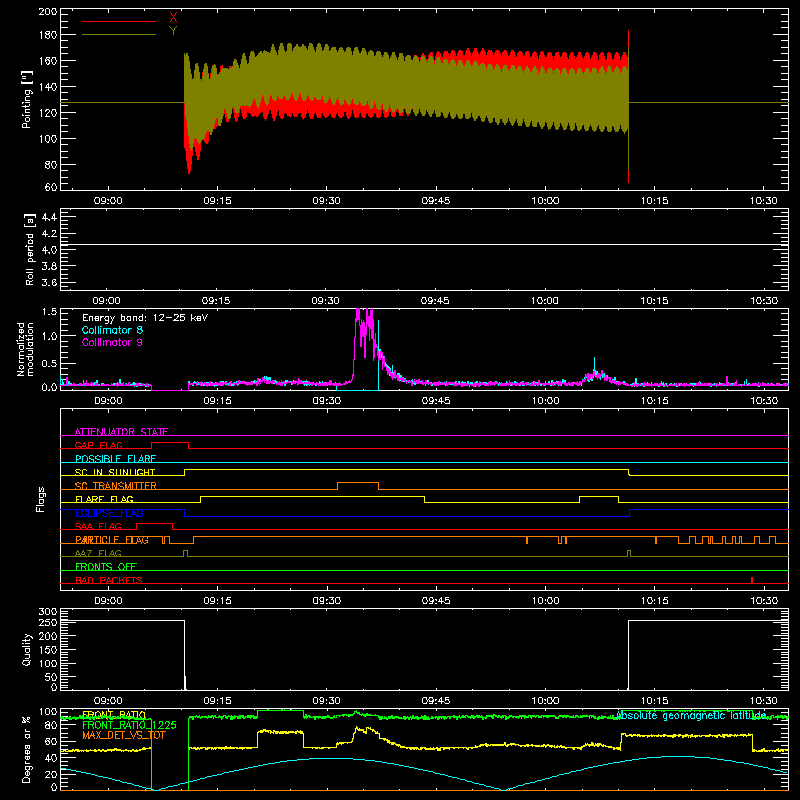The image size is (800, 800).
Task: Click the ATTENUATOR_STATE flag label
Action: pyautogui.click(x=121, y=432)
